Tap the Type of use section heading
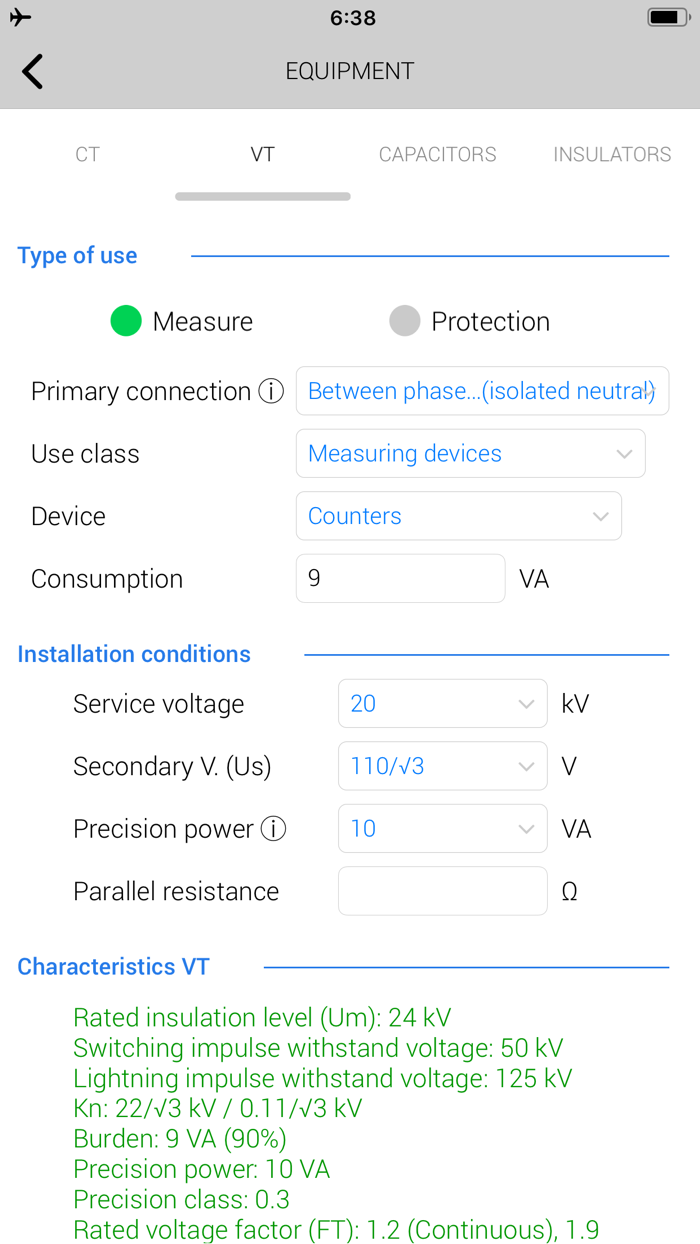 click(x=77, y=255)
